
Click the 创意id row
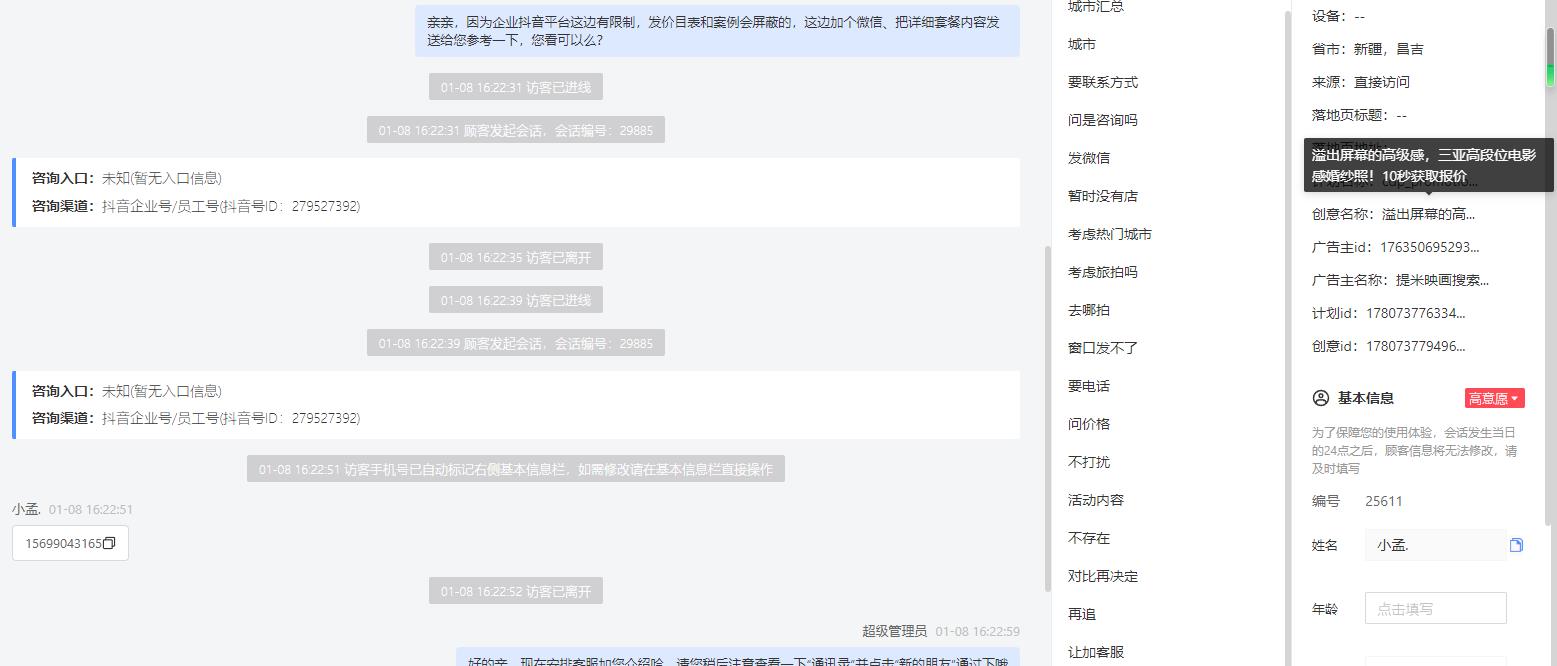[1388, 346]
